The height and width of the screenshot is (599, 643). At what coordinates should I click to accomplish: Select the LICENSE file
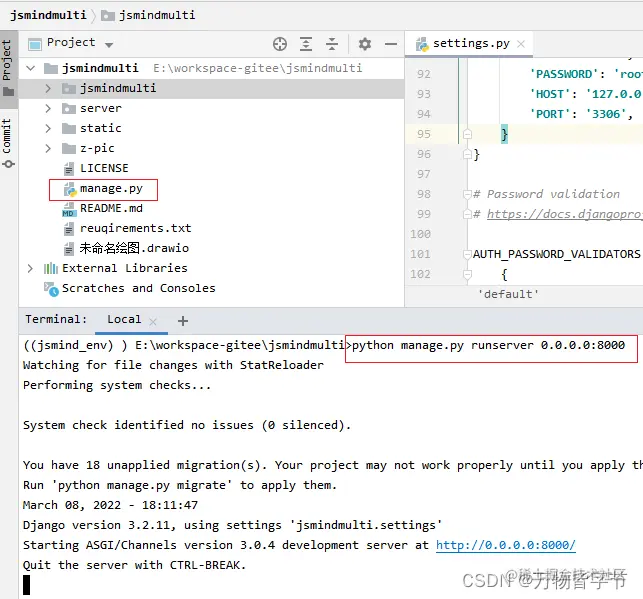click(104, 168)
